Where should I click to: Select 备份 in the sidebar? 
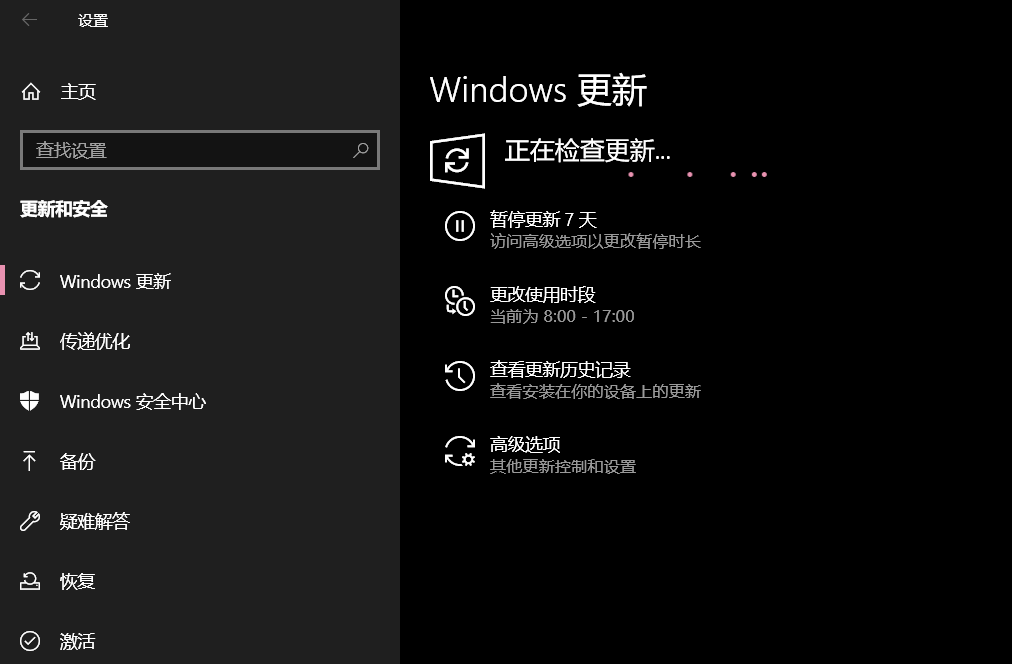(x=77, y=461)
